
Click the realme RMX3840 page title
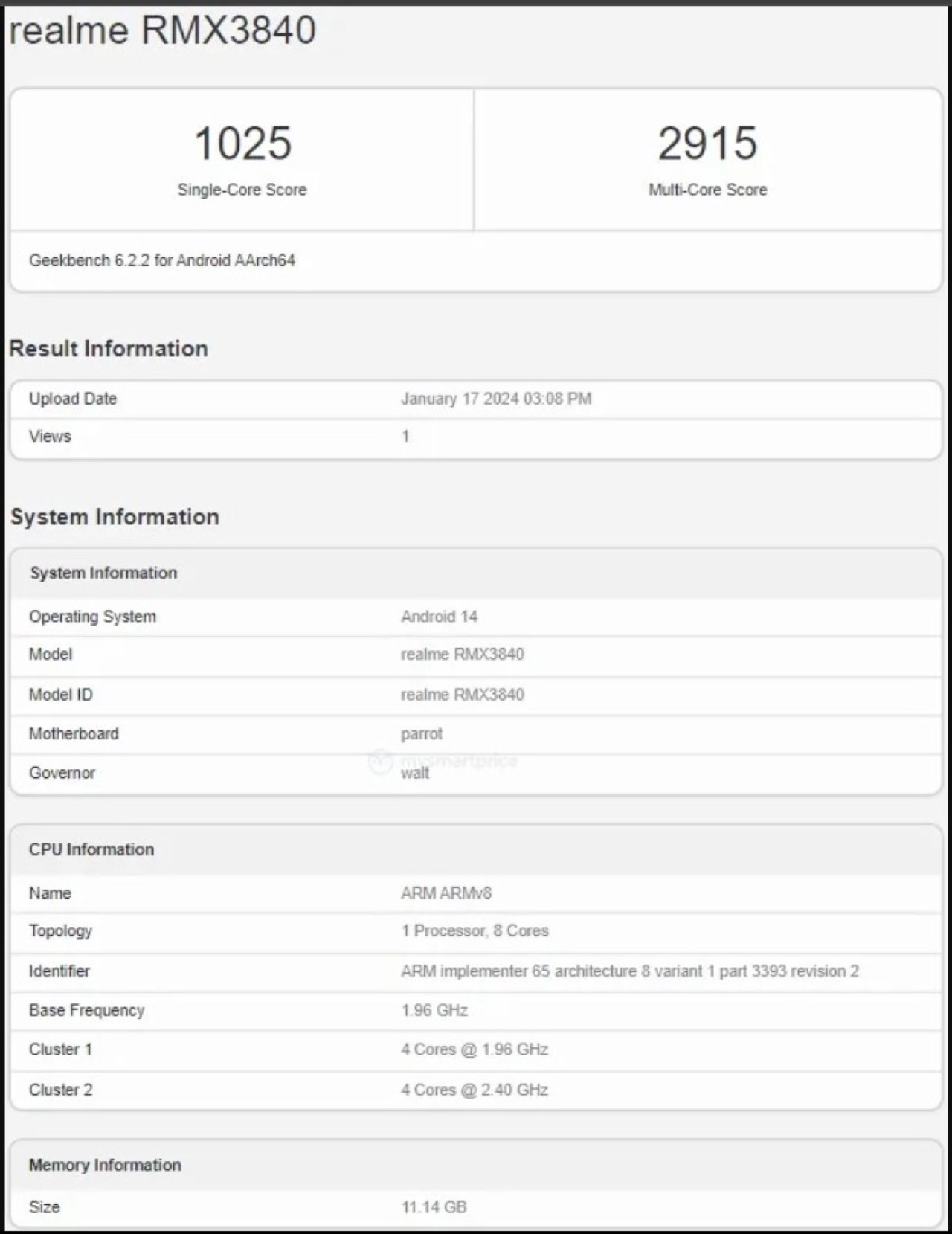click(x=162, y=30)
